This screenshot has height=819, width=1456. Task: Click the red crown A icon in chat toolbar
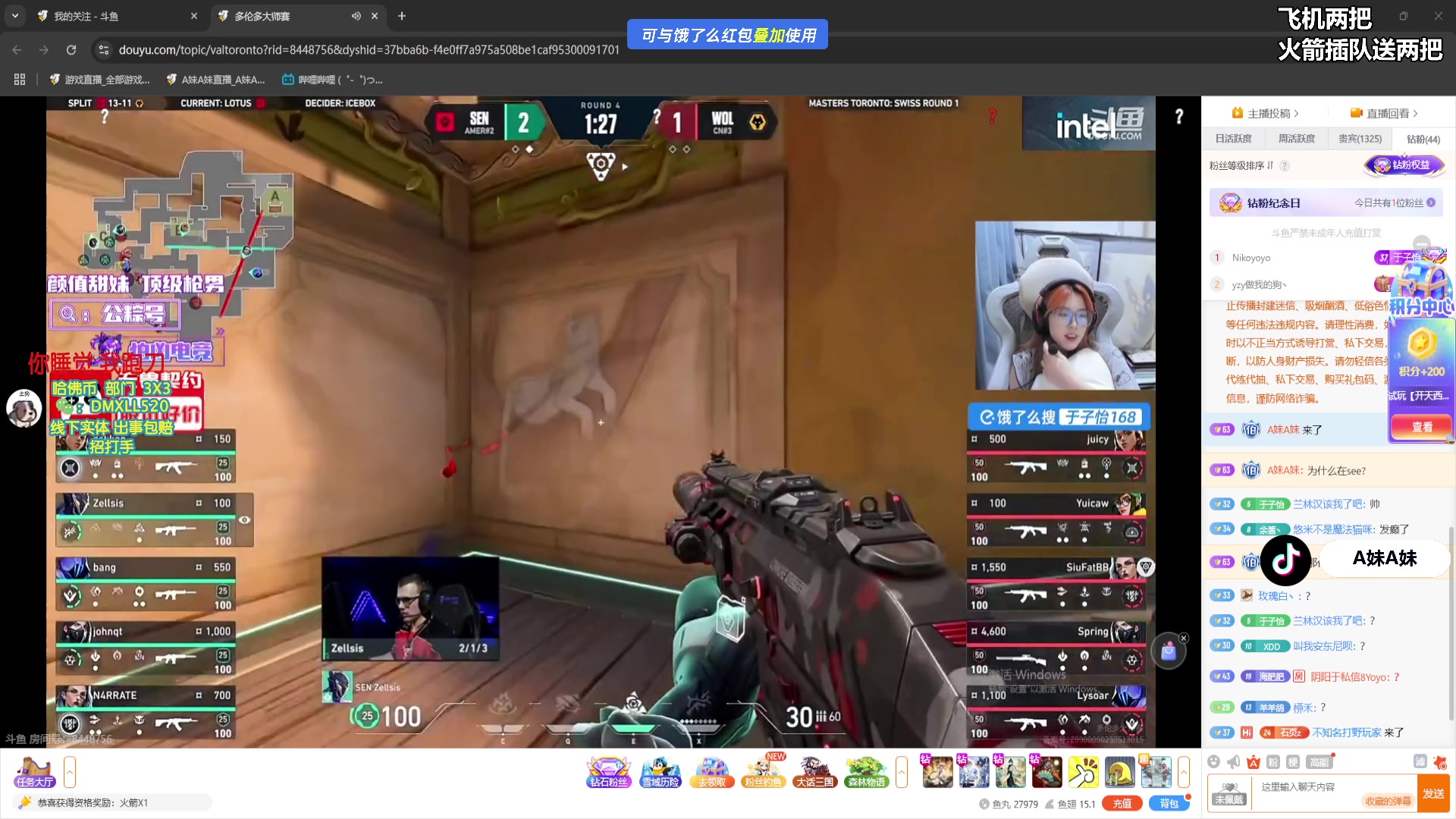click(x=1254, y=761)
